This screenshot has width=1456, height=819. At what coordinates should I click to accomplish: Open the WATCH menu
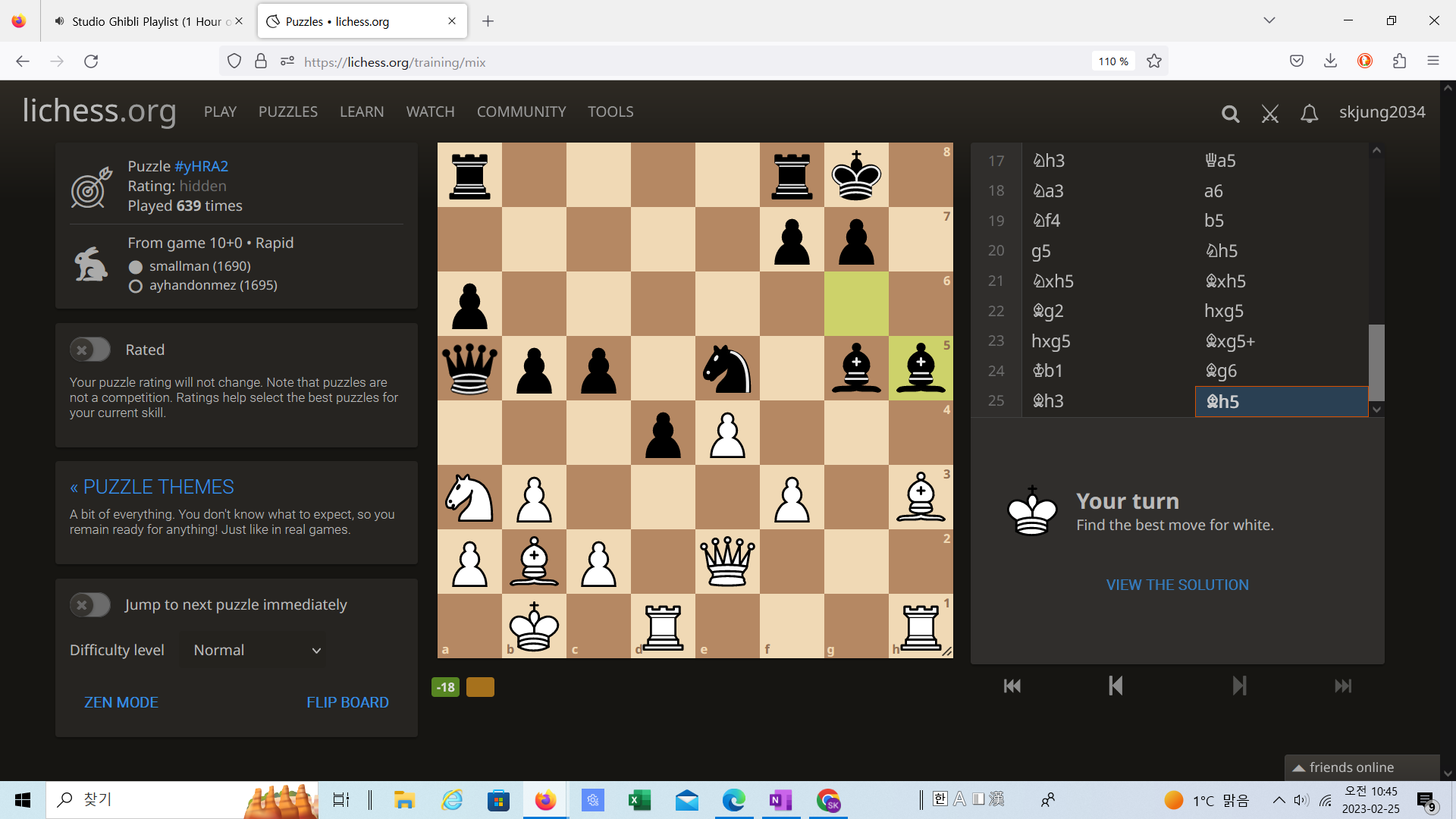[430, 111]
